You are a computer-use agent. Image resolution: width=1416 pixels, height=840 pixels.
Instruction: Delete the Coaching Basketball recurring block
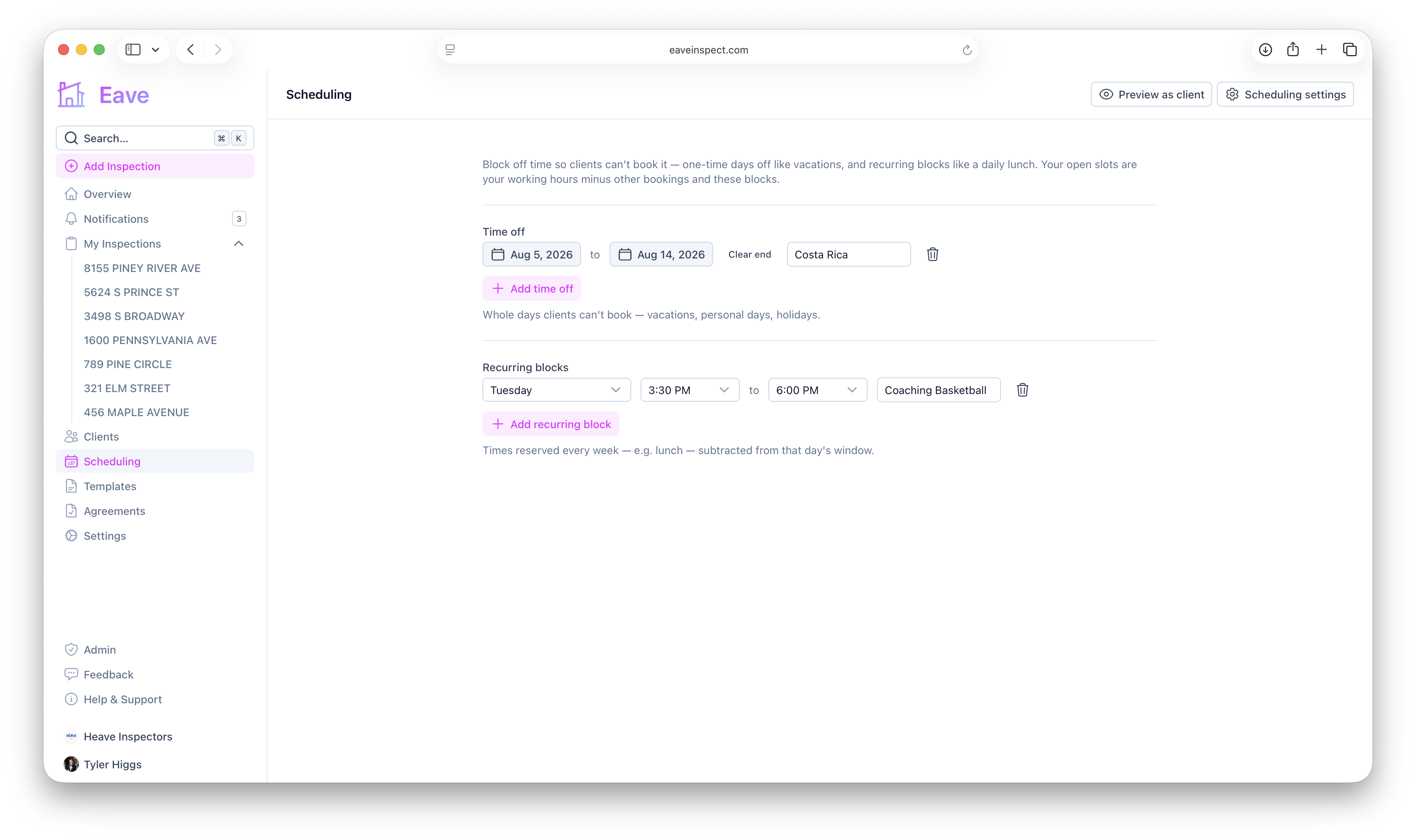(1022, 390)
